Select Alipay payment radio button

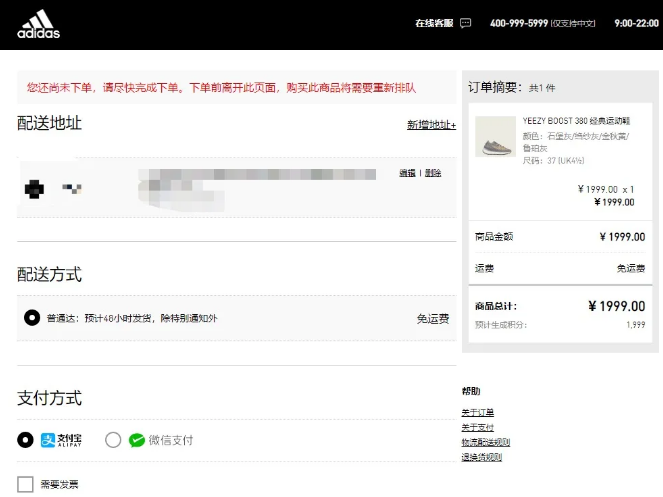click(25, 440)
